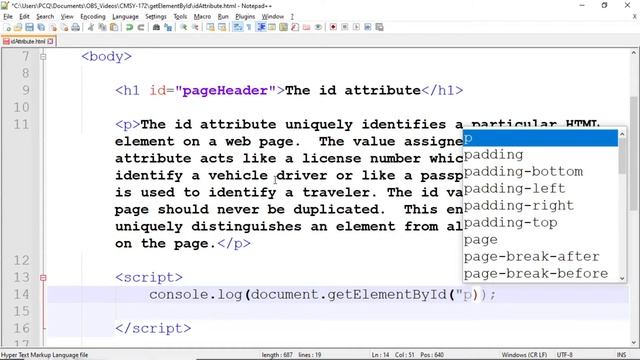Choose 'page-break-after' in autocomplete popup
This screenshot has height=360, width=640.
pyautogui.click(x=540, y=257)
